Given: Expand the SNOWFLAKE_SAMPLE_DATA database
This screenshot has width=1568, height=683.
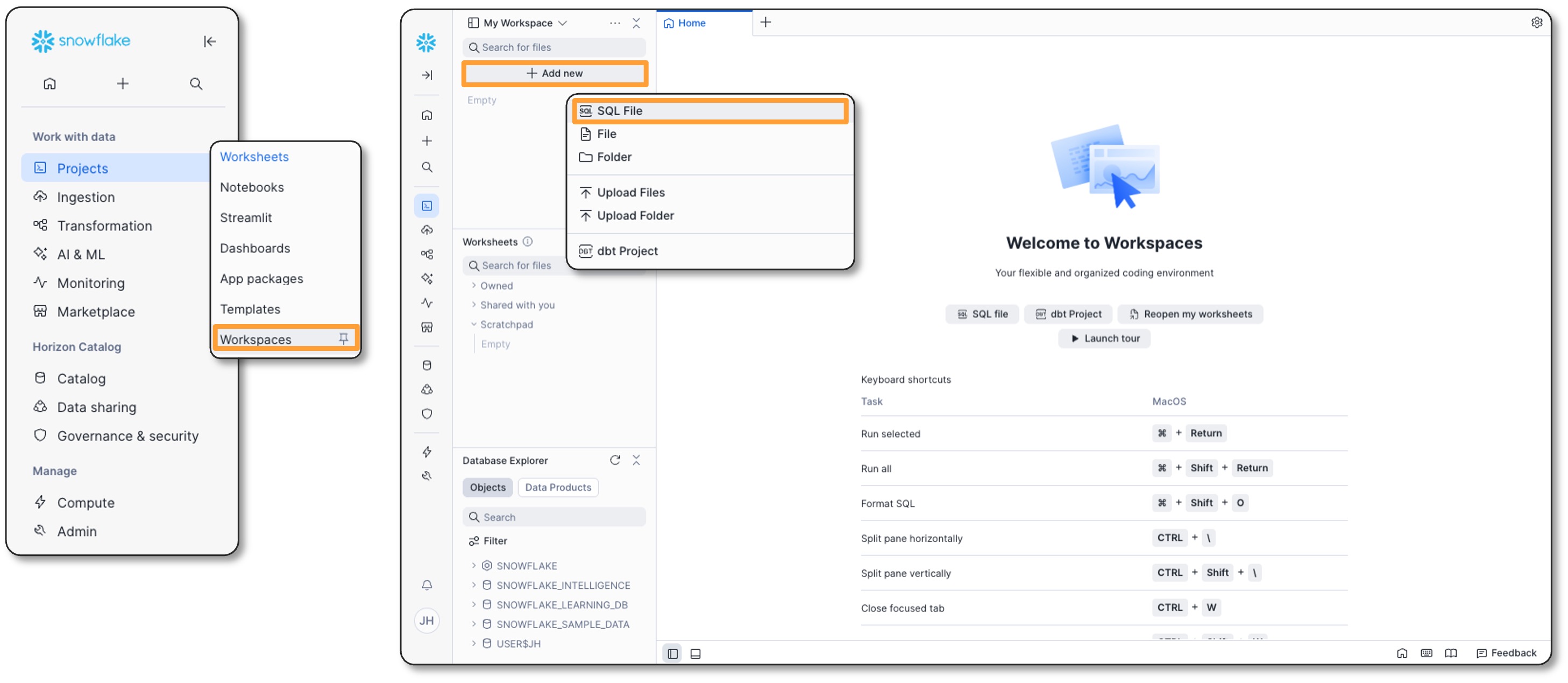Looking at the screenshot, I should click(473, 624).
